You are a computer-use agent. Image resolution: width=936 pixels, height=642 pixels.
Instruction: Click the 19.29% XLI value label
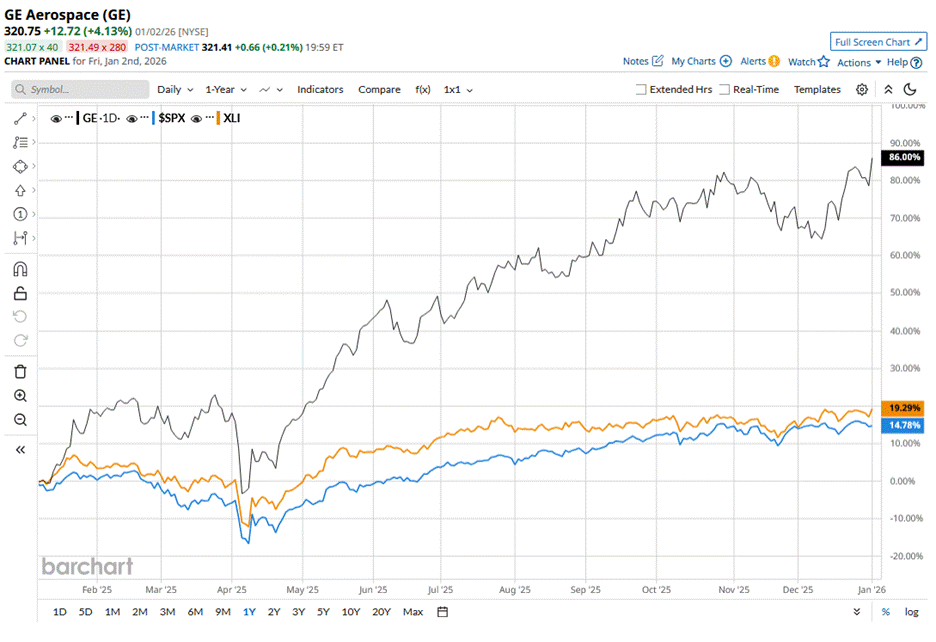[x=903, y=408]
